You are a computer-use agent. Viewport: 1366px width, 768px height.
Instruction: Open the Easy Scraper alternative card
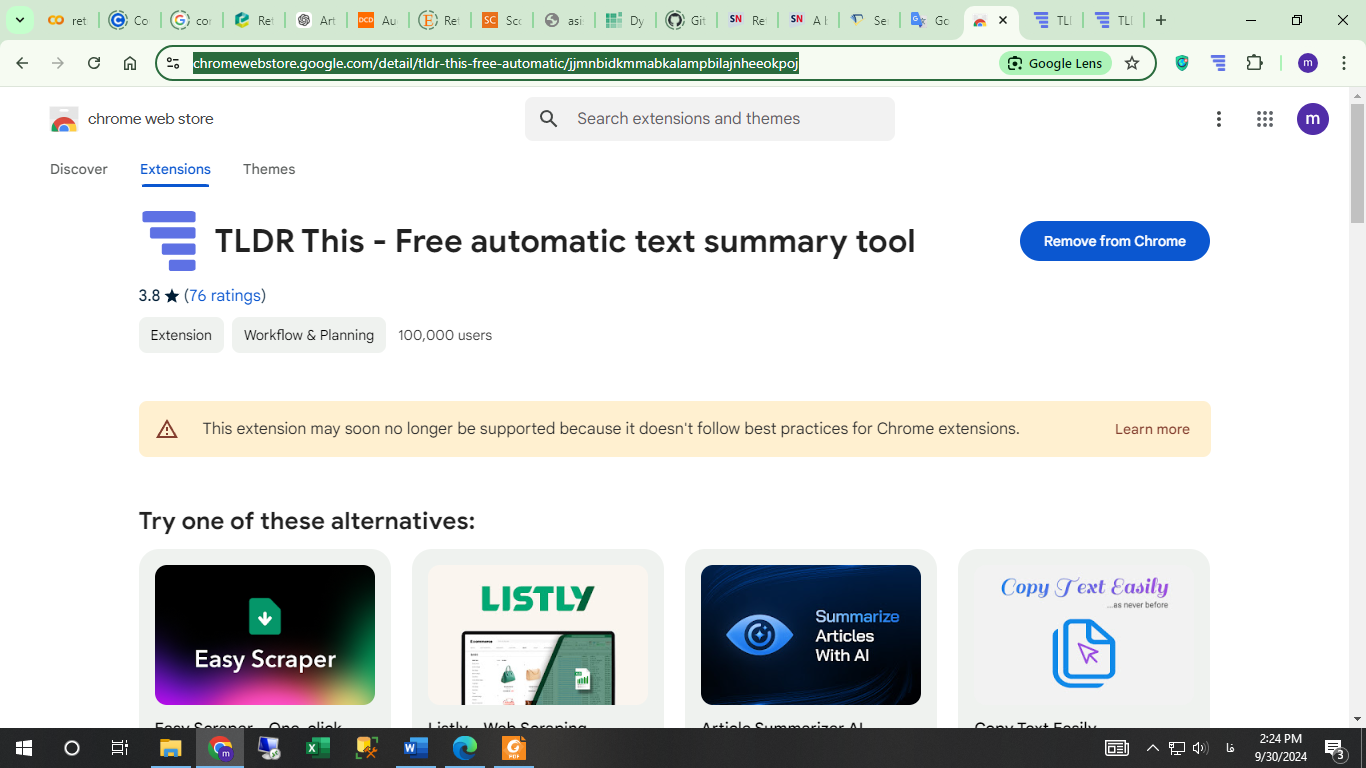click(x=265, y=640)
